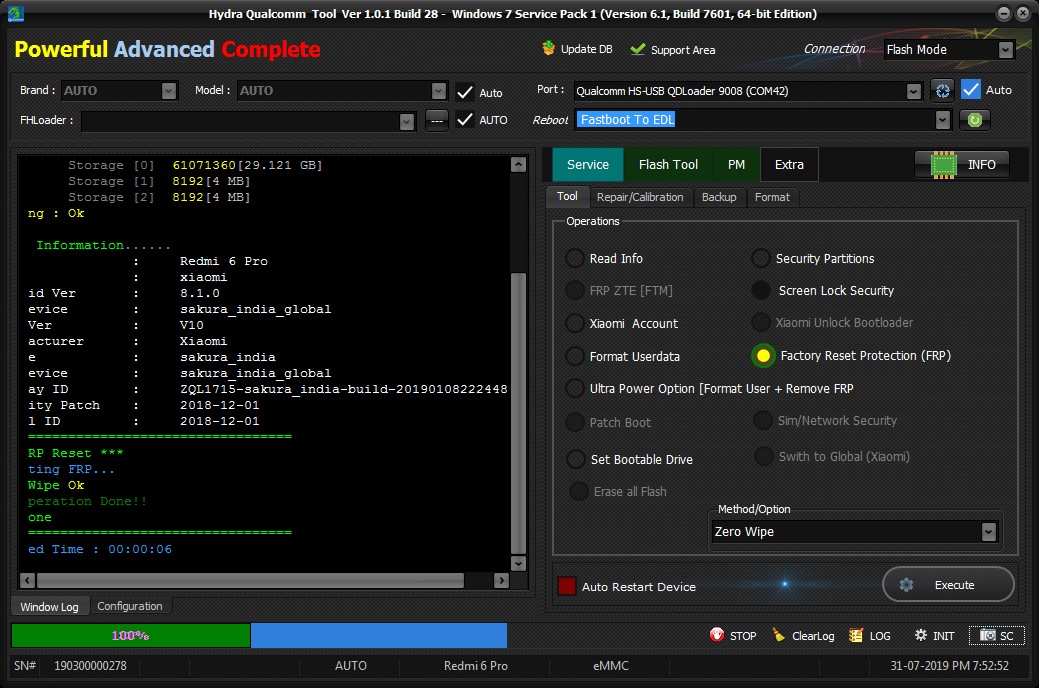
Task: Select Ultra Power Option radio
Action: (574, 388)
